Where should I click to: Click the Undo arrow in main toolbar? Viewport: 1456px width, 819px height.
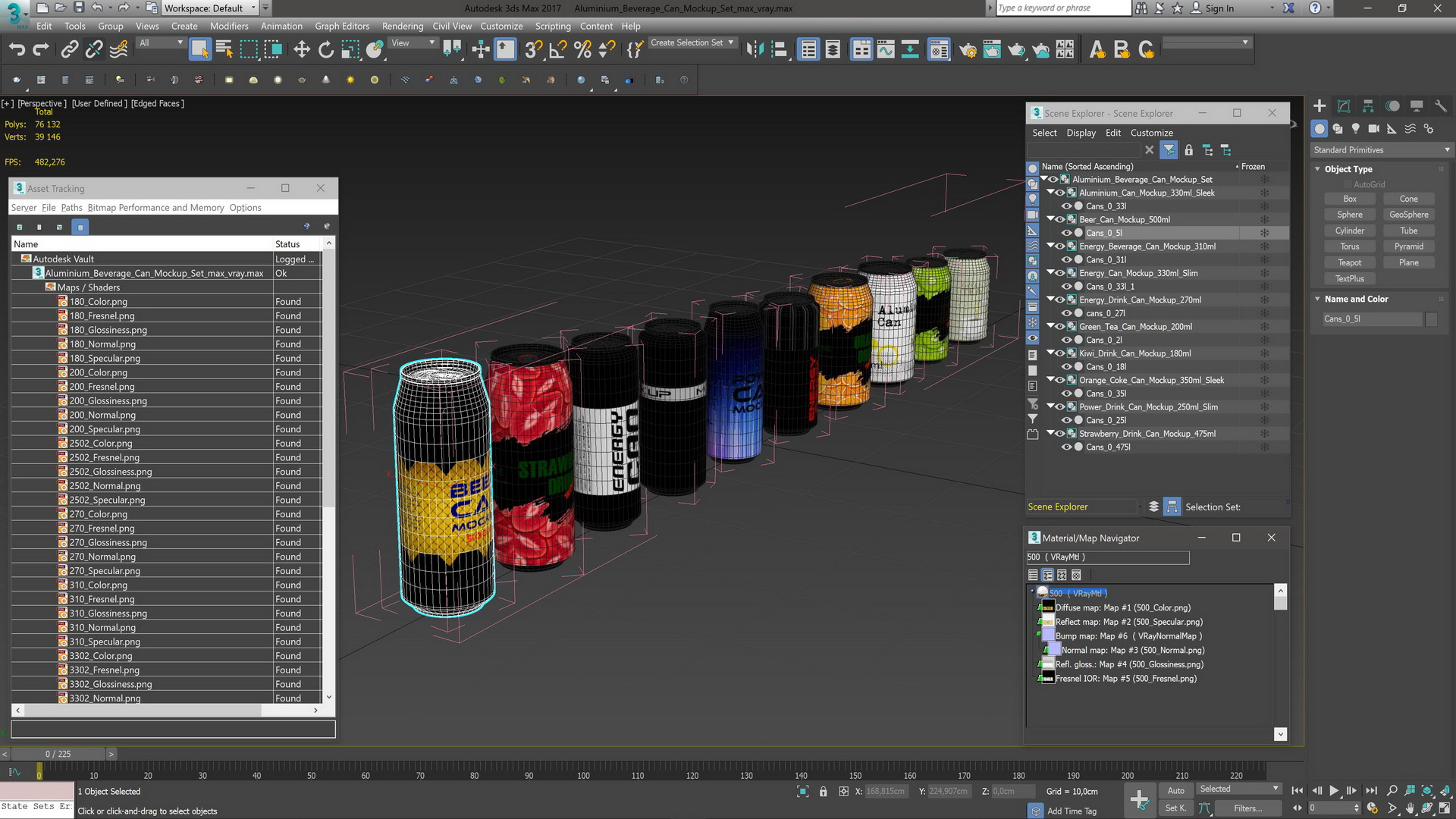coord(17,50)
